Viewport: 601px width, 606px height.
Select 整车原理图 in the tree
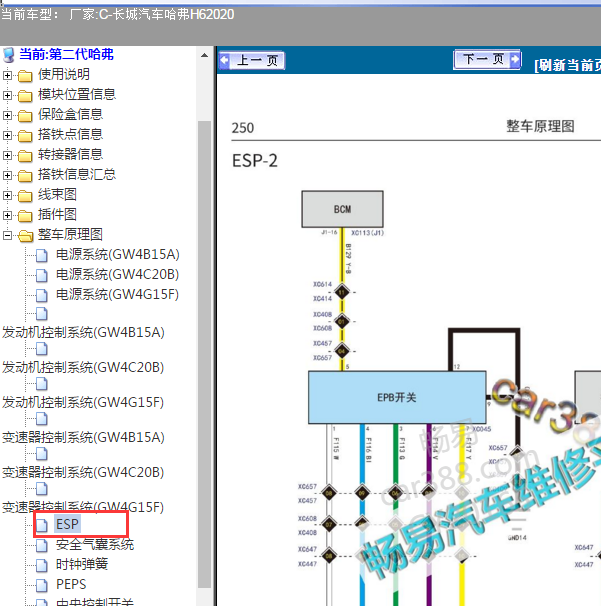(x=70, y=235)
